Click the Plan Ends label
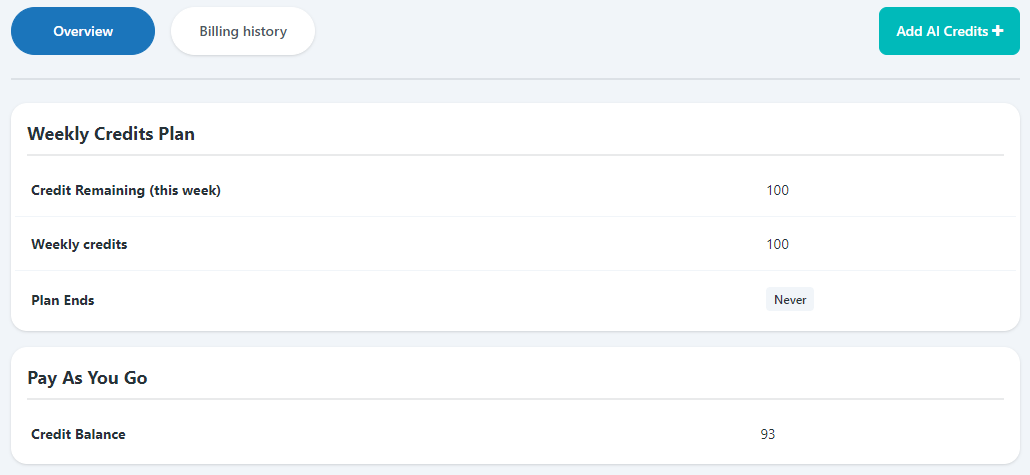Viewport: 1030px width, 475px height. tap(63, 300)
